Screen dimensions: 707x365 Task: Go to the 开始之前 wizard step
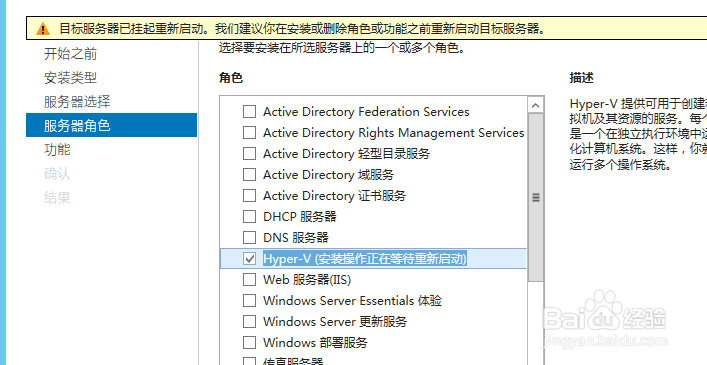pos(70,54)
